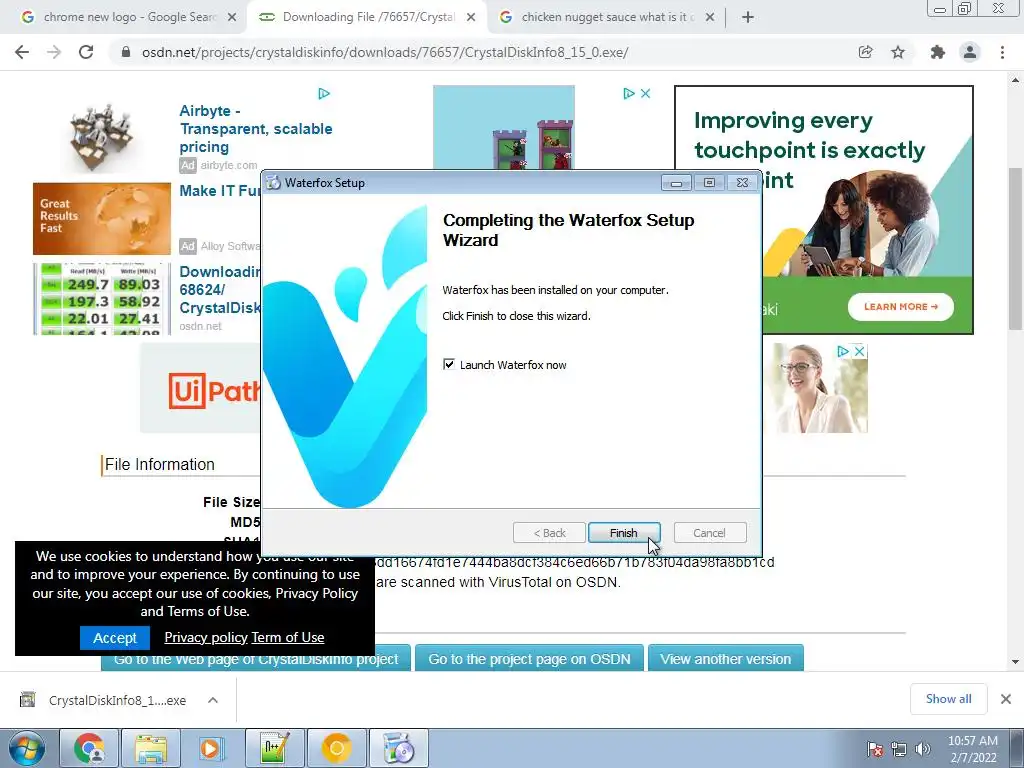Viewport: 1024px width, 768px height.
Task: Click Chrome icon in taskbar
Action: pyautogui.click(x=89, y=748)
